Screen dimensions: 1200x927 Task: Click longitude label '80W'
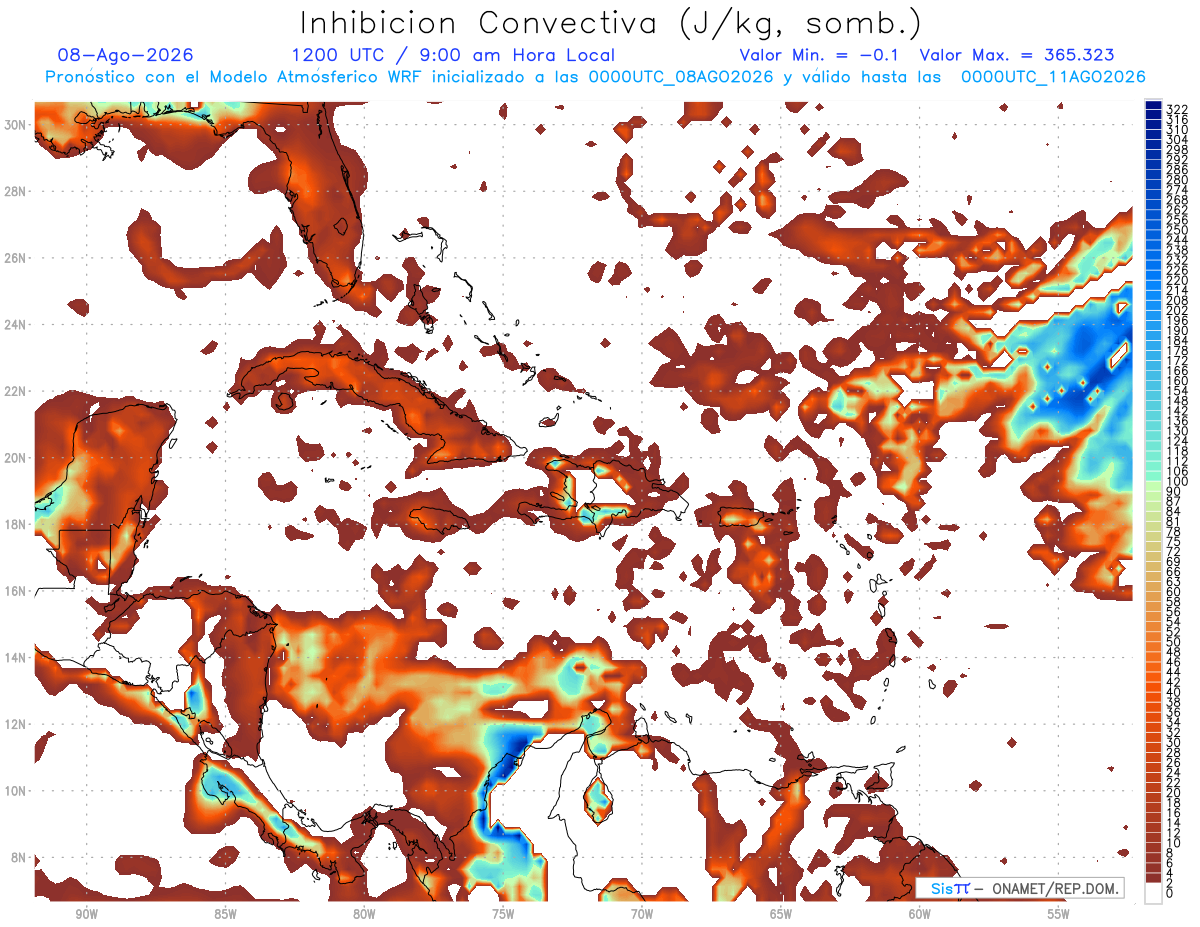click(364, 913)
